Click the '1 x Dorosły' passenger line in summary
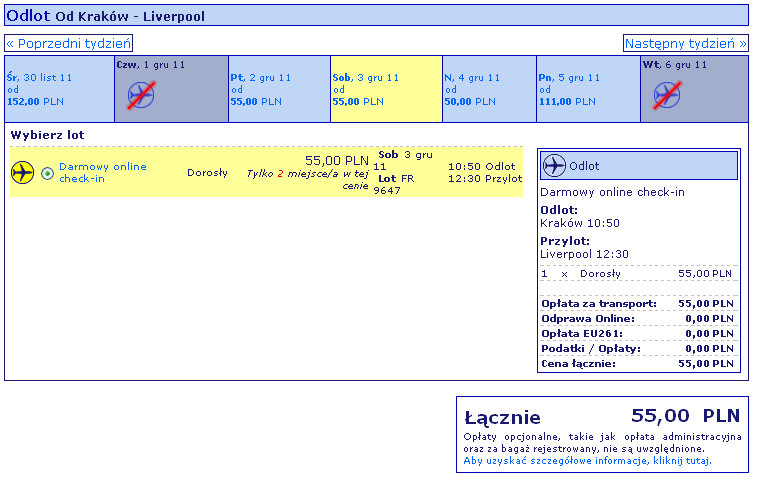The height and width of the screenshot is (482, 766). (637, 273)
